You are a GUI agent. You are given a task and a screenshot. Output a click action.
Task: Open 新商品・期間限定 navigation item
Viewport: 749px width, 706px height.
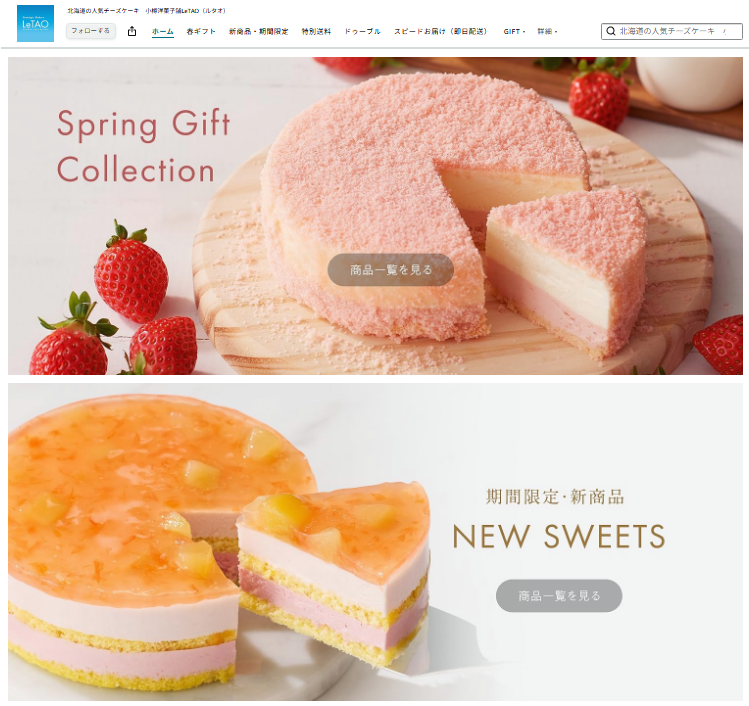258,32
